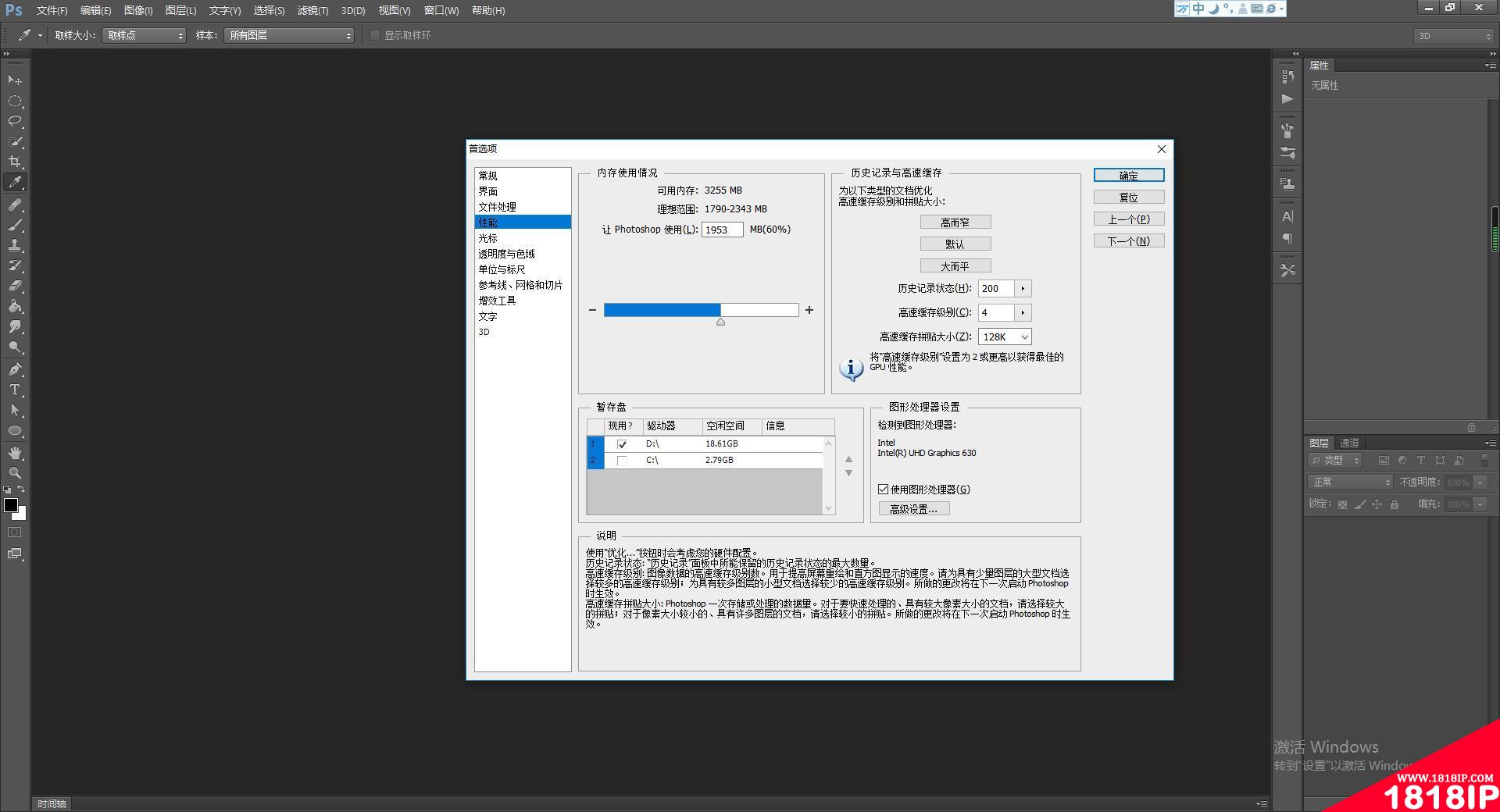Open the Character panel icon
Viewport: 1500px width, 812px height.
(x=1287, y=216)
